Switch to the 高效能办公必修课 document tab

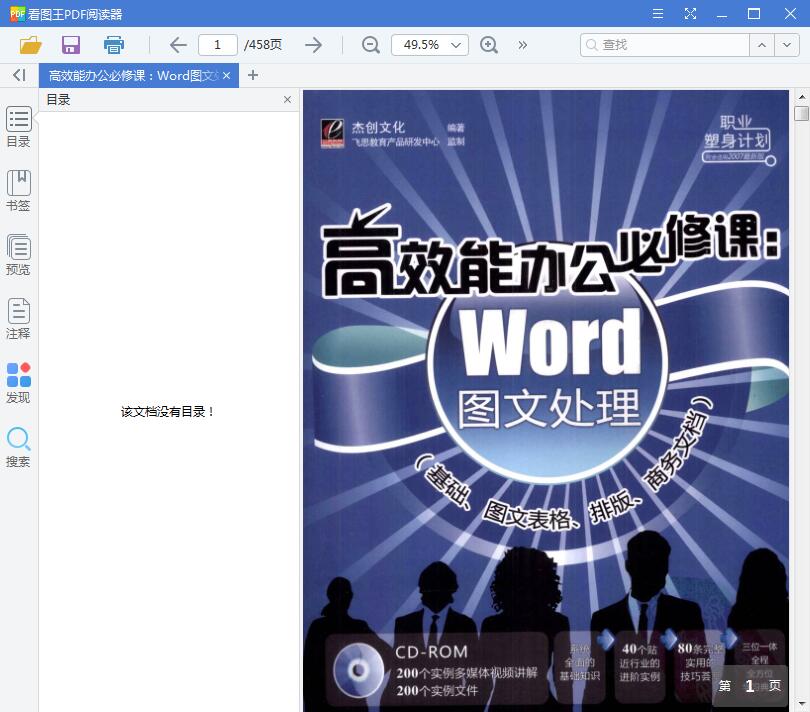(133, 75)
